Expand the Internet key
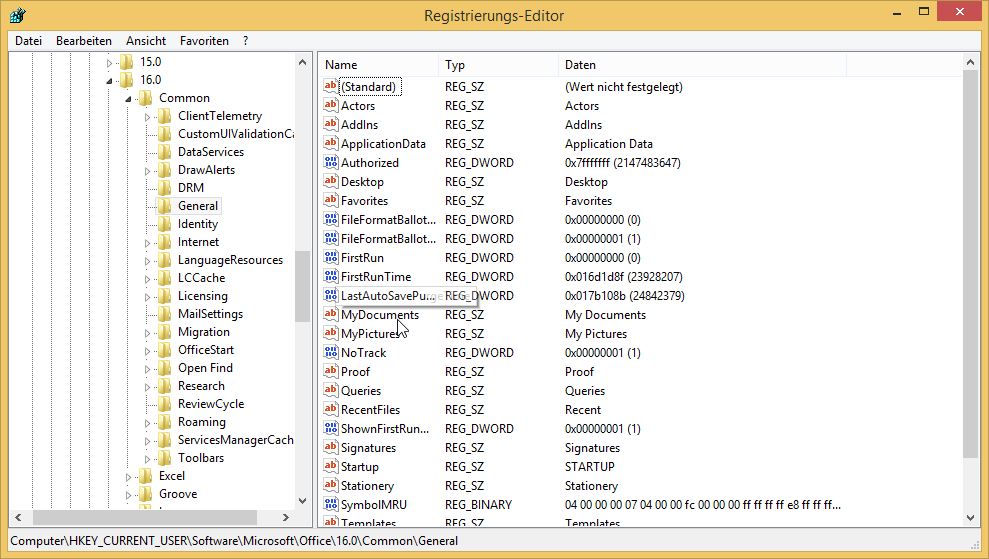 pyautogui.click(x=147, y=243)
